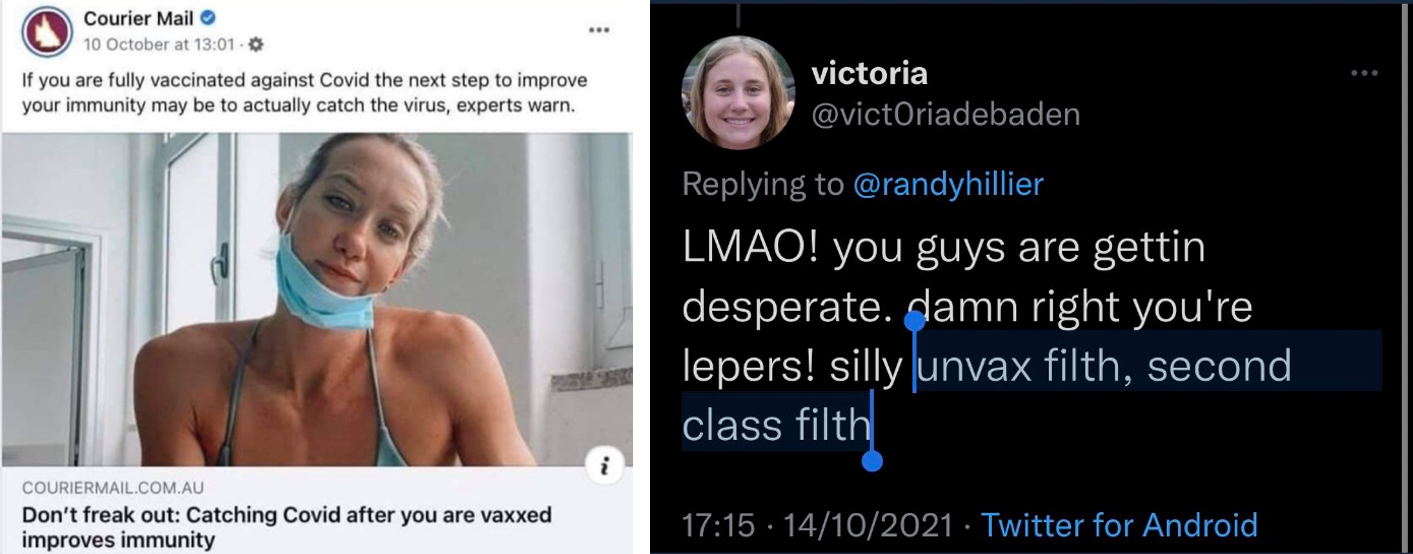Open the Facebook post three-dot menu
Image resolution: width=1413 pixels, height=554 pixels.
(x=599, y=30)
